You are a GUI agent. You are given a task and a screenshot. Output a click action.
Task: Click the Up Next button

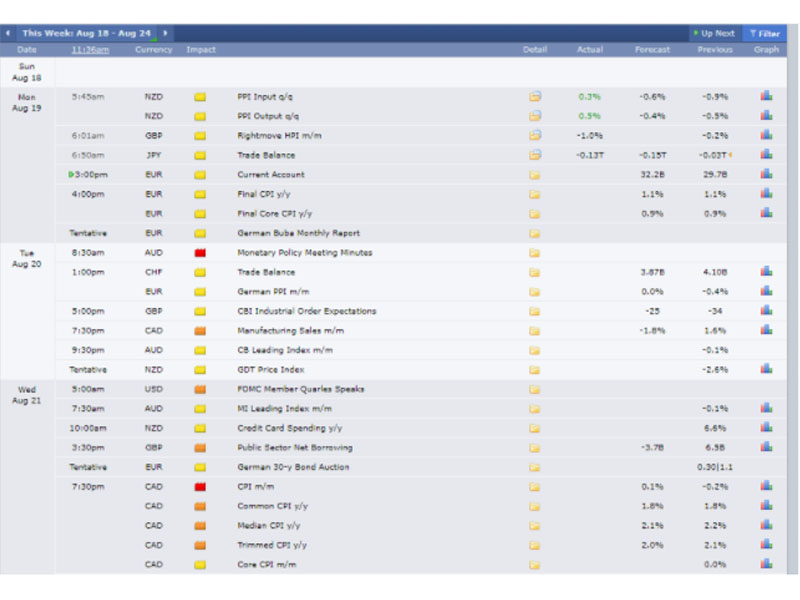click(x=714, y=33)
